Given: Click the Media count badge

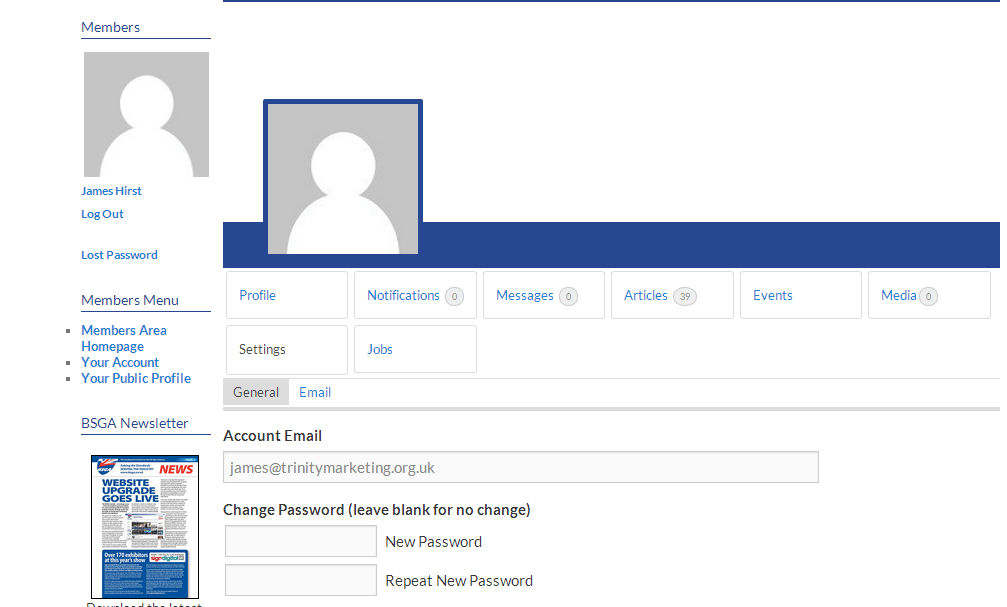Looking at the screenshot, I should [x=929, y=296].
